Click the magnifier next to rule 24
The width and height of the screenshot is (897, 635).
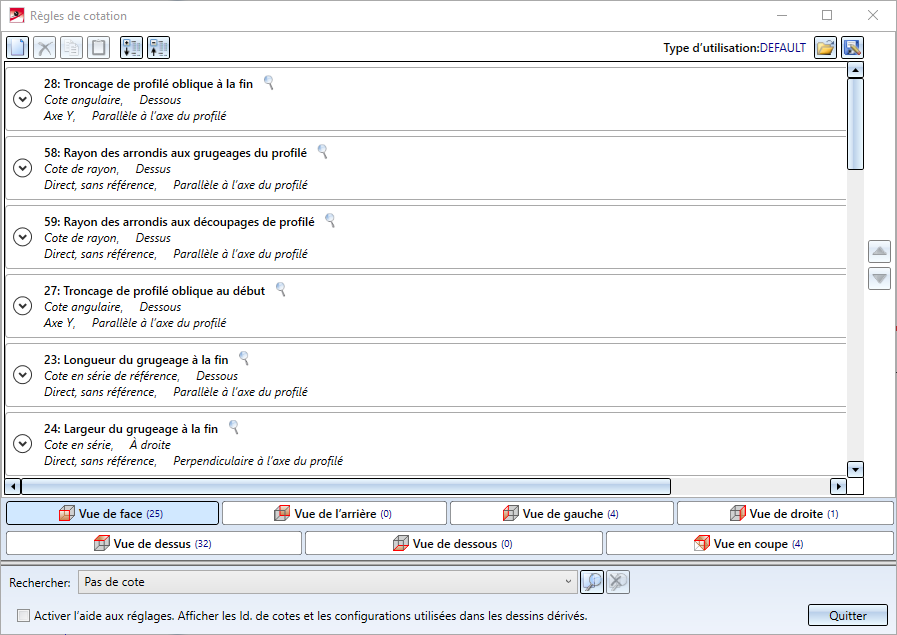coord(234,427)
